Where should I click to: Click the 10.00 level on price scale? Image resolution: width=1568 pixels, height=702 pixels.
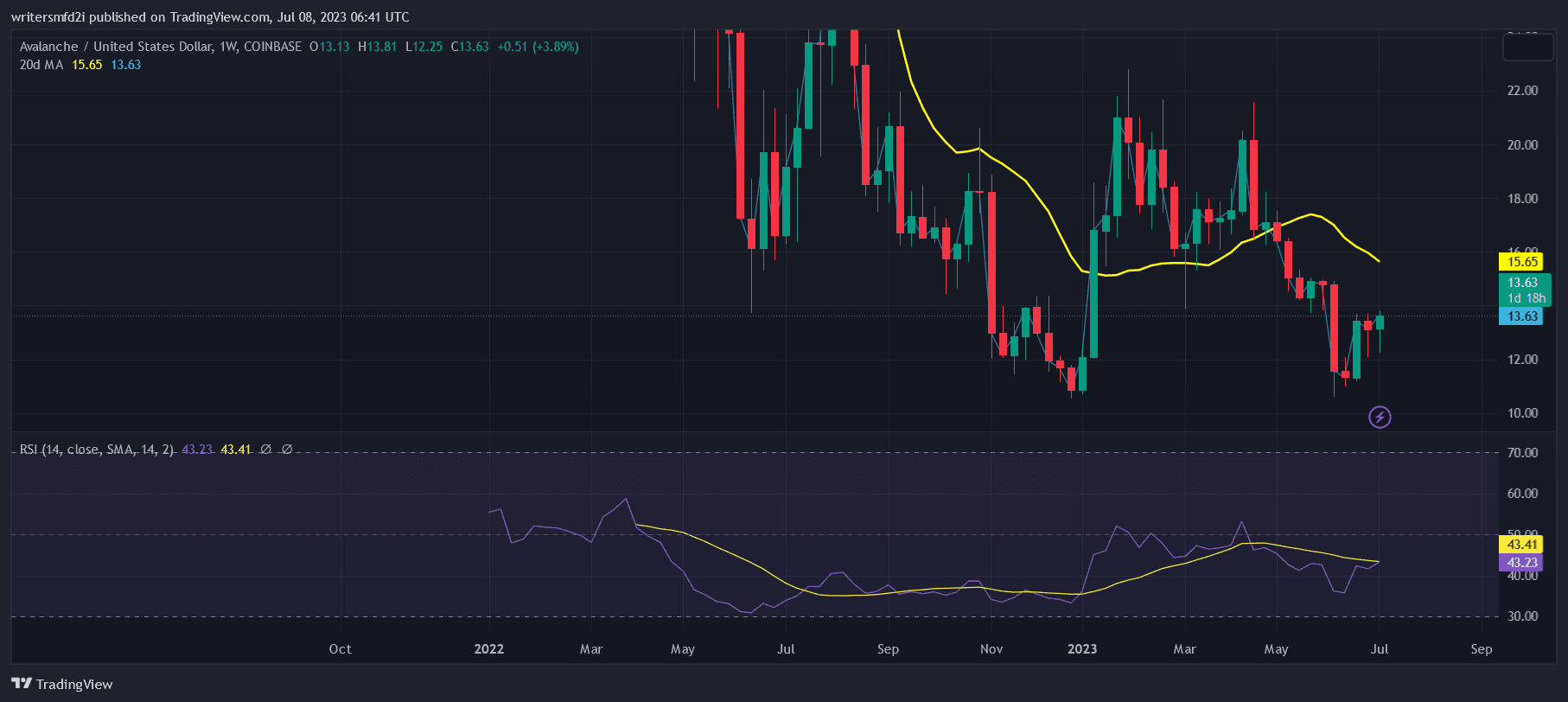(1522, 413)
